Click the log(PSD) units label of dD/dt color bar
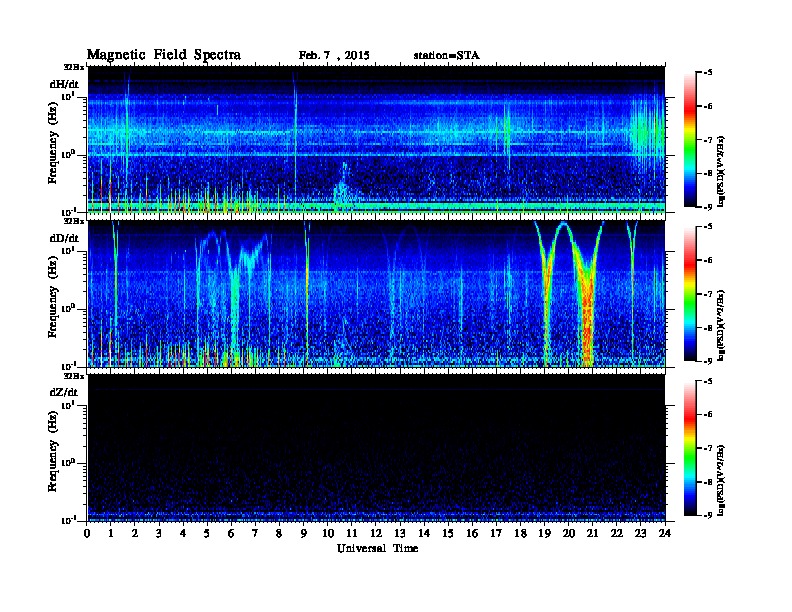Image resolution: width=792 pixels, height=612 pixels. (722, 325)
